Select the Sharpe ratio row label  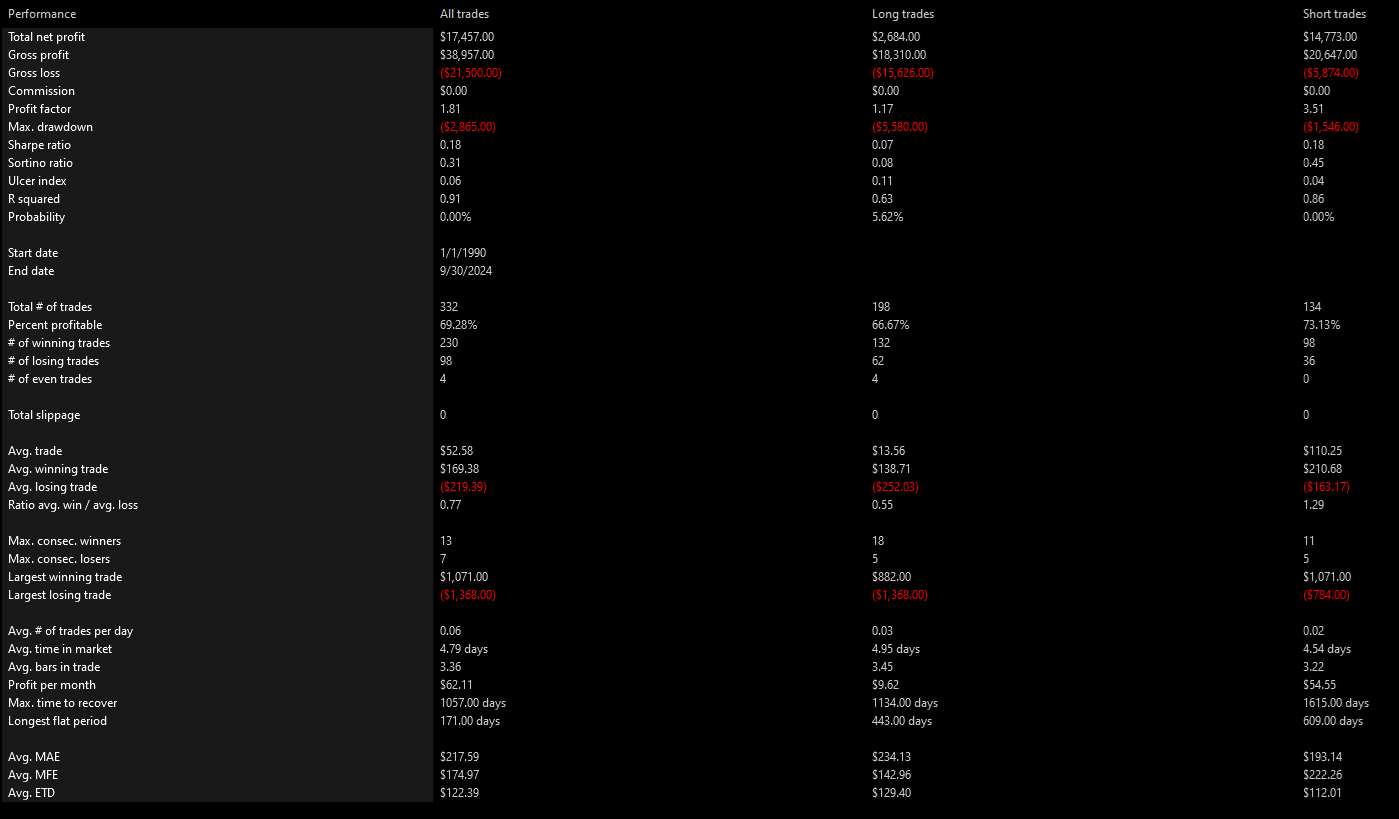(x=40, y=145)
